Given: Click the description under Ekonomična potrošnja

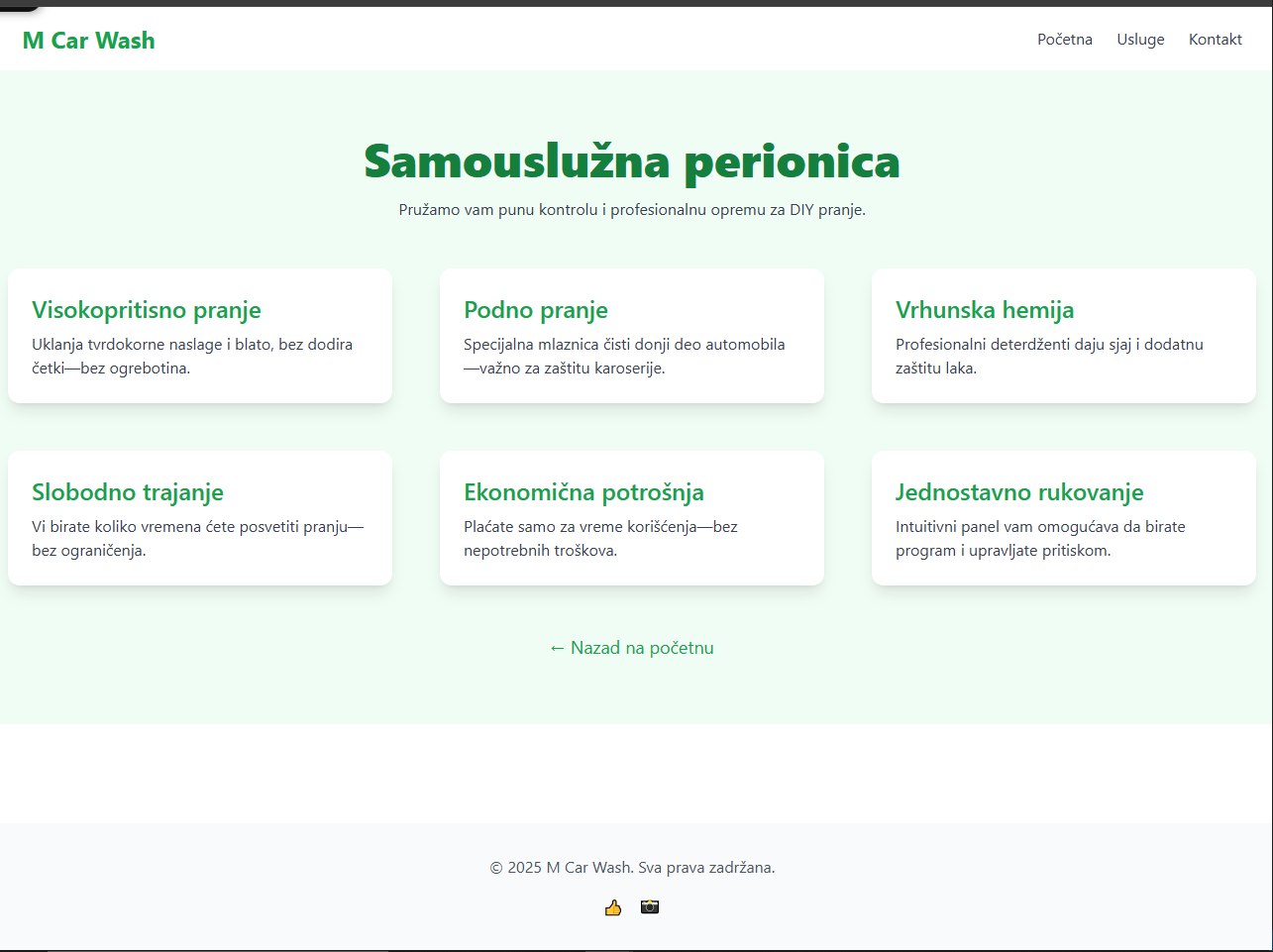Looking at the screenshot, I should (x=600, y=539).
